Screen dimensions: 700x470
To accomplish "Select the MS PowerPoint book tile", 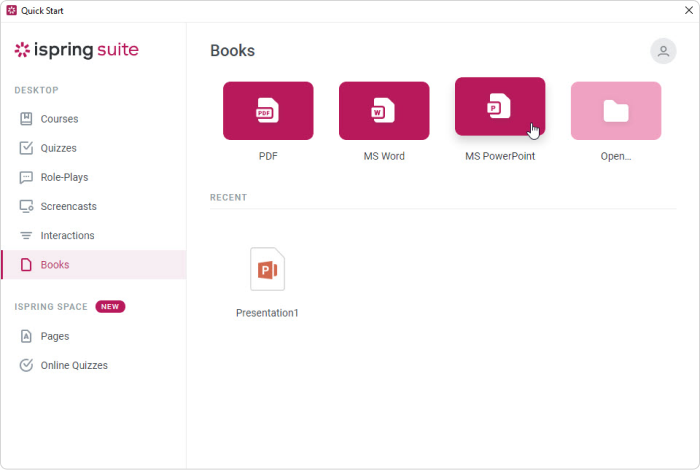I will click(499, 106).
